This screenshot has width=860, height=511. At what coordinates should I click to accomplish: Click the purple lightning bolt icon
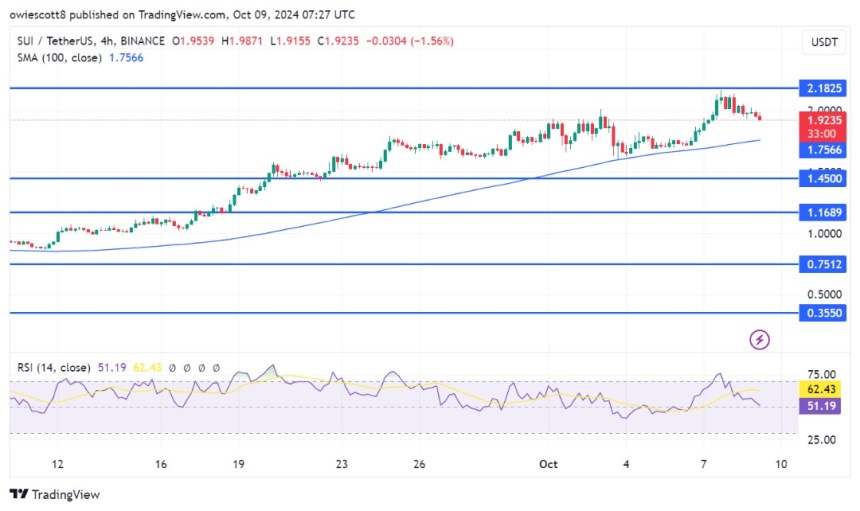[x=759, y=340]
